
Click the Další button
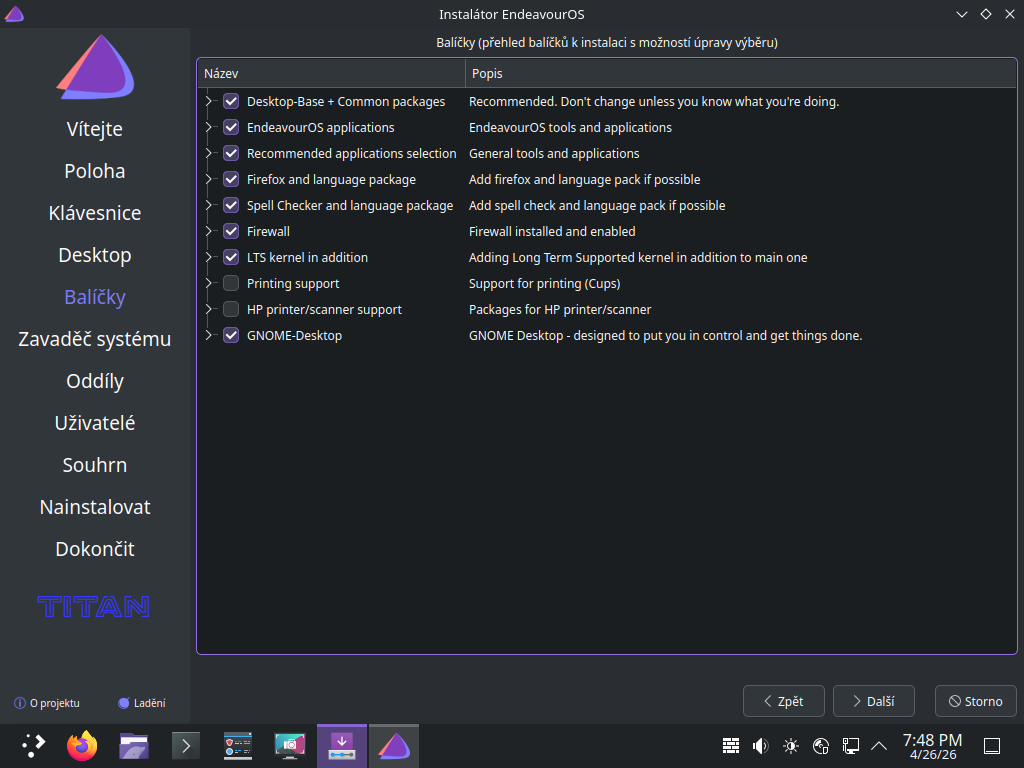(x=873, y=701)
